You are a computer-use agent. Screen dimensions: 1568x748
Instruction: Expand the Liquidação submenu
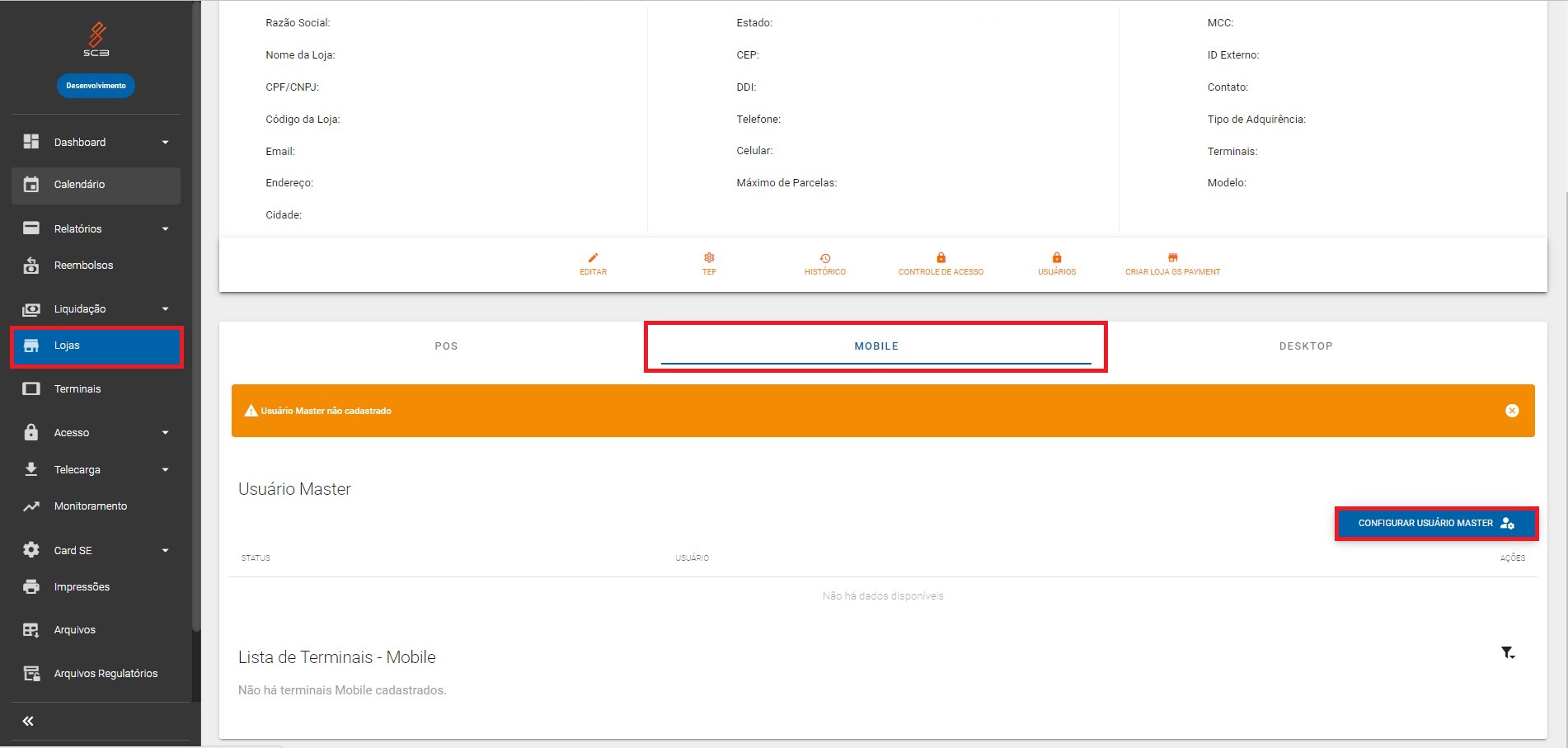[165, 309]
